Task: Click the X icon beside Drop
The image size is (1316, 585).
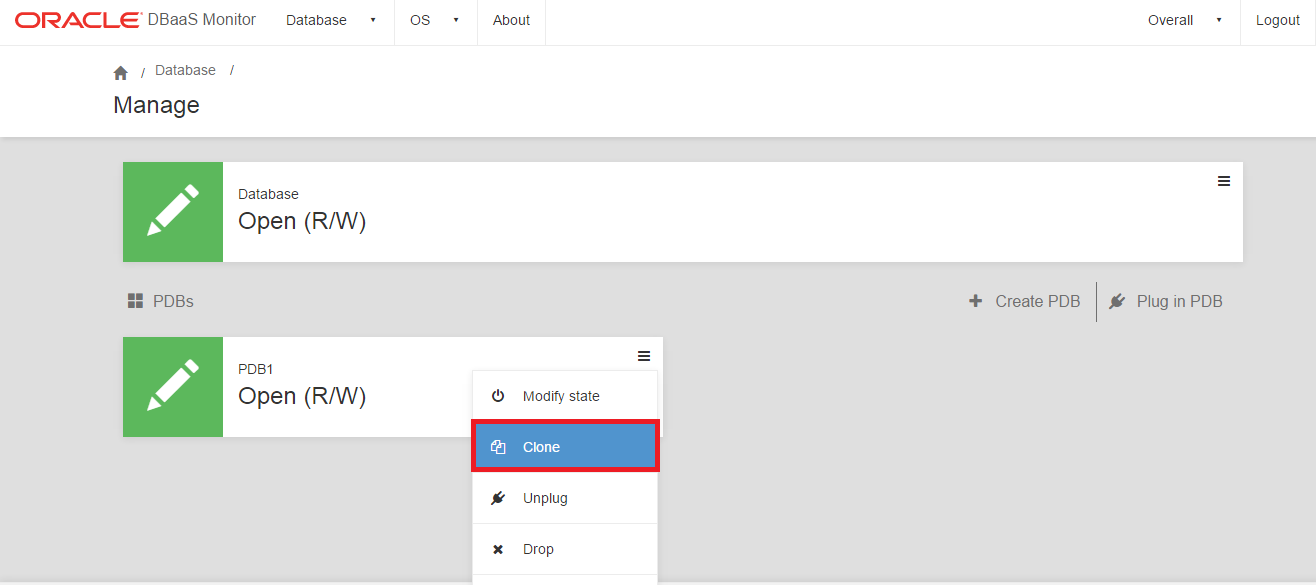Action: [498, 549]
